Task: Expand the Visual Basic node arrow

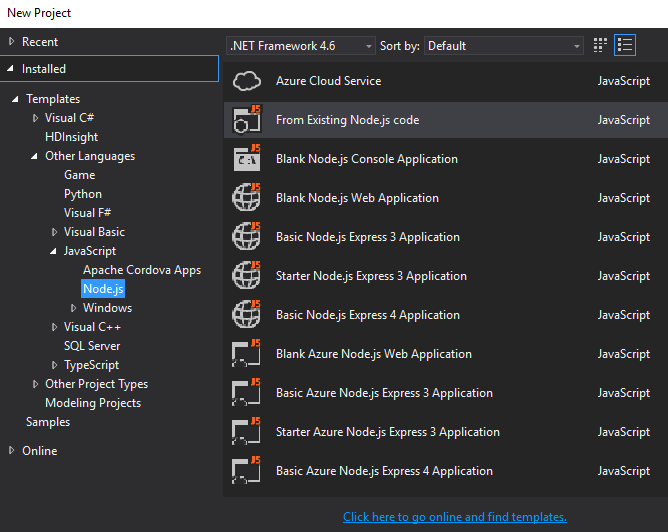Action: (x=54, y=232)
